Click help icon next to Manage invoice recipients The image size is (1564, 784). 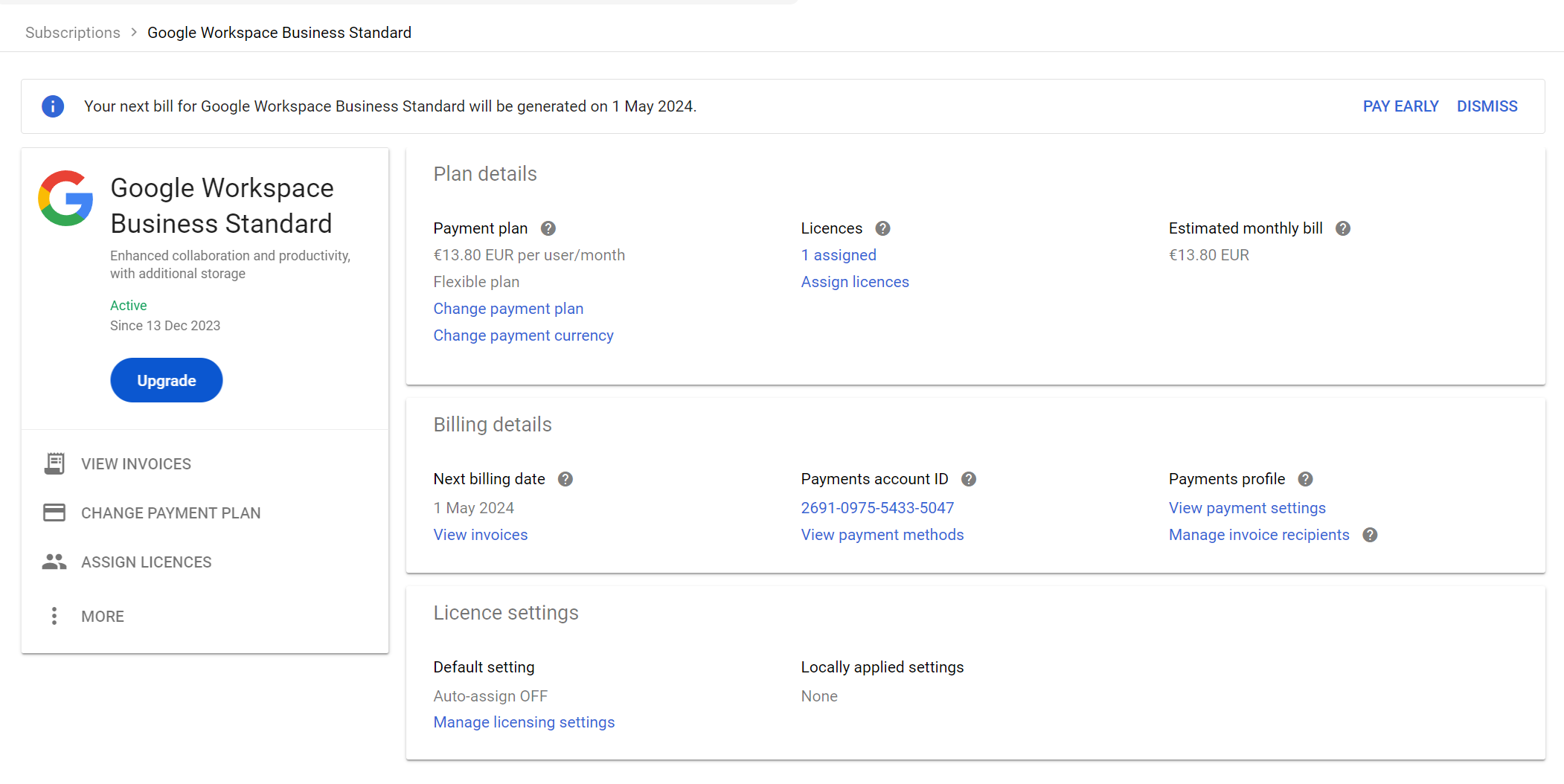(x=1370, y=535)
